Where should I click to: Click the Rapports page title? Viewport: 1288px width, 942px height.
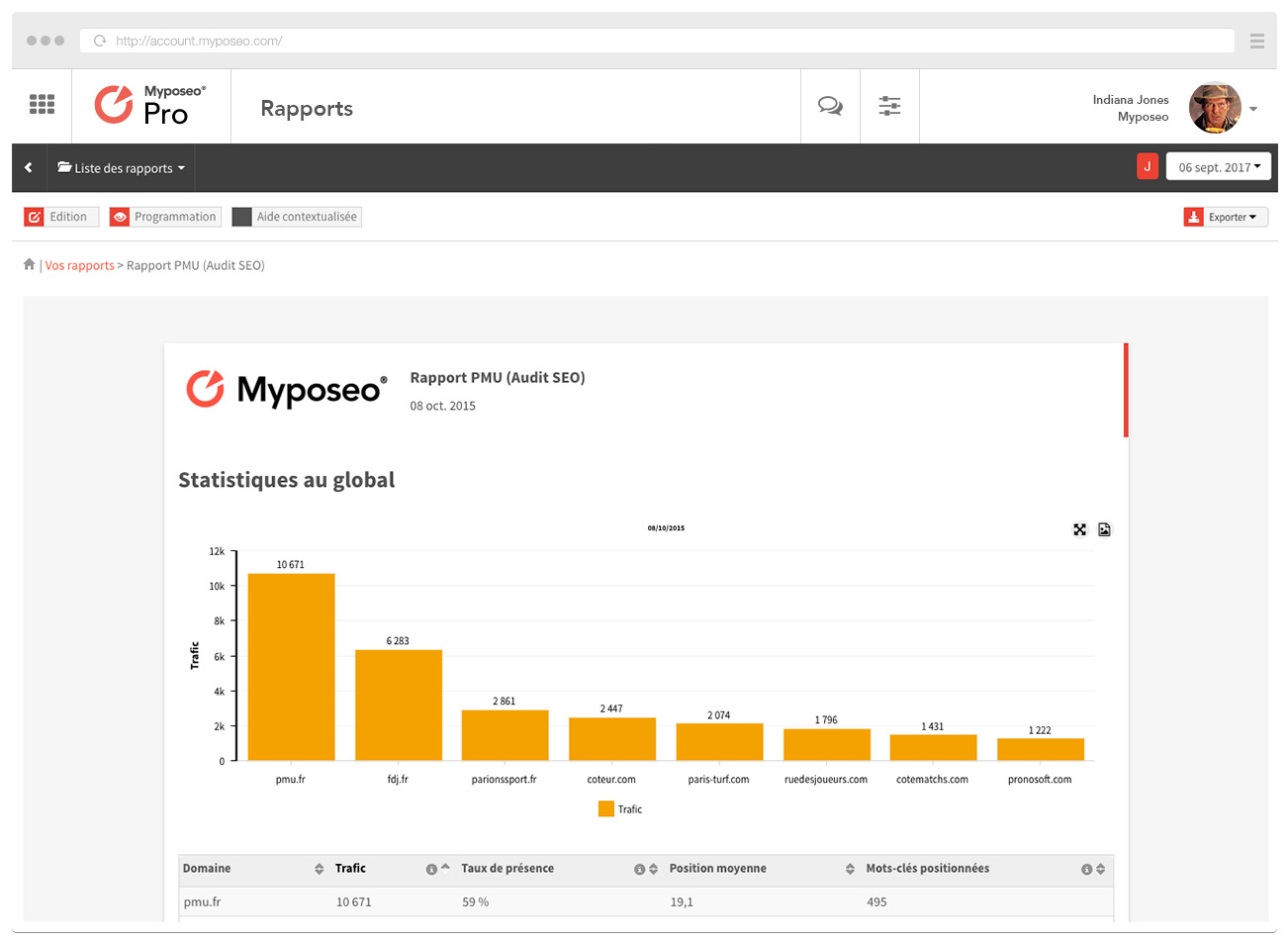coord(307,108)
